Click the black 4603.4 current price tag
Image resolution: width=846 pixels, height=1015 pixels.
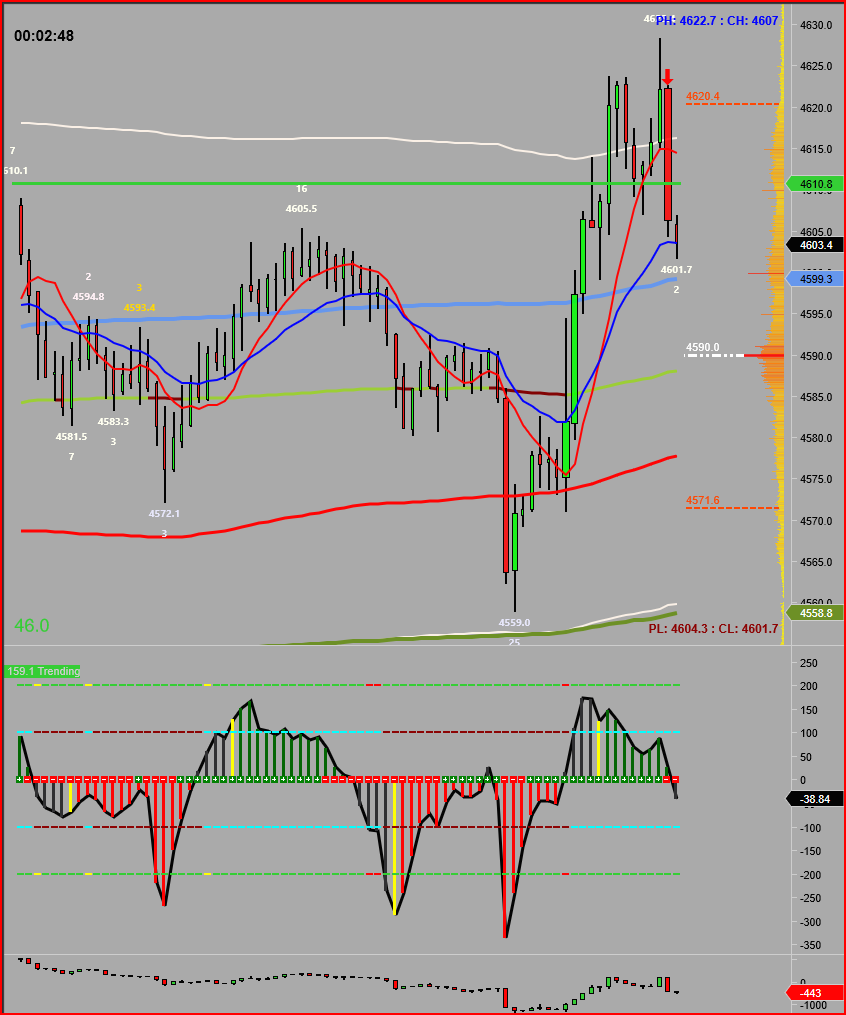coord(815,245)
